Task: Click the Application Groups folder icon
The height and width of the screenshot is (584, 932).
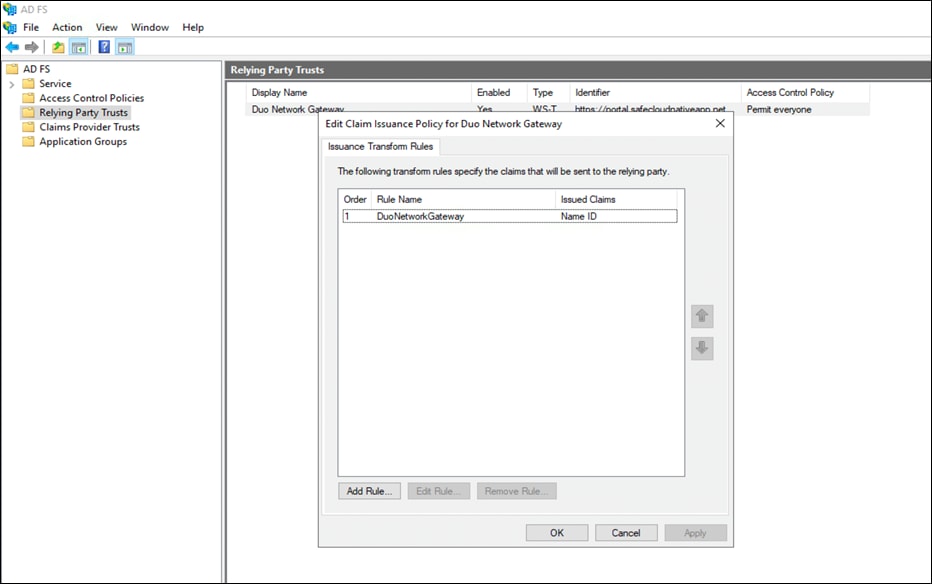Action: click(x=28, y=141)
